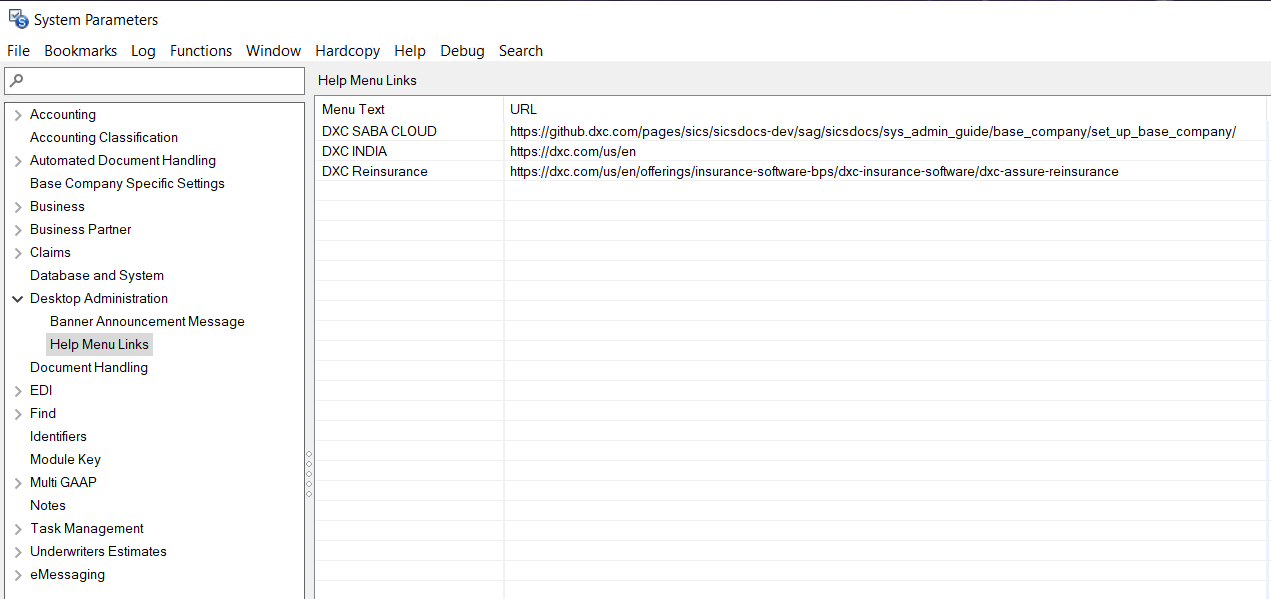Expand the Accounting tree node

coord(18,115)
